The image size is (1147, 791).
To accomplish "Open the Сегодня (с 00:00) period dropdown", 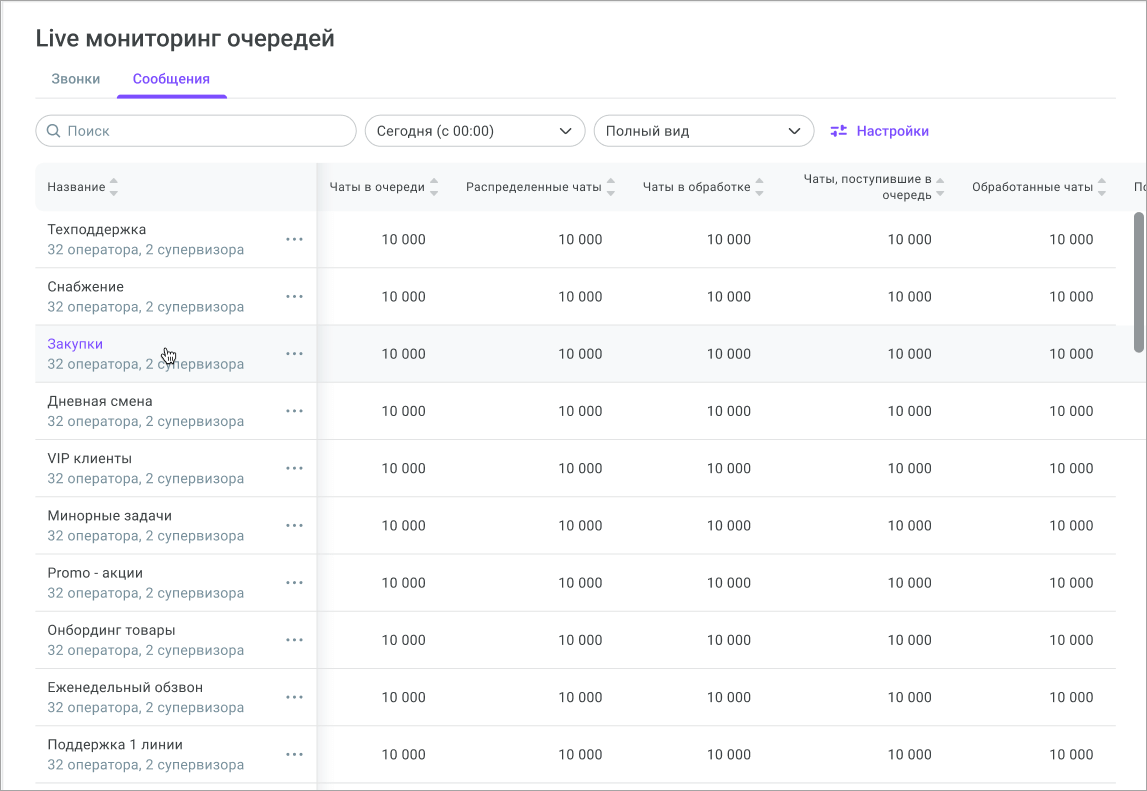I will (x=475, y=131).
